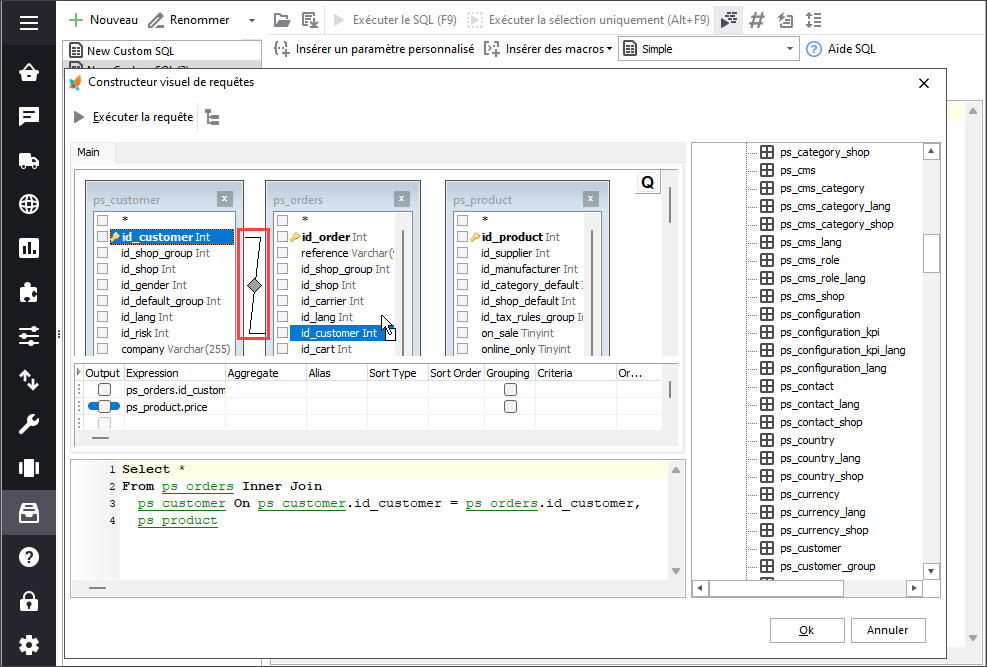Click ps_product in the SQL text
Viewport: 987px width, 667px height.
pos(178,520)
